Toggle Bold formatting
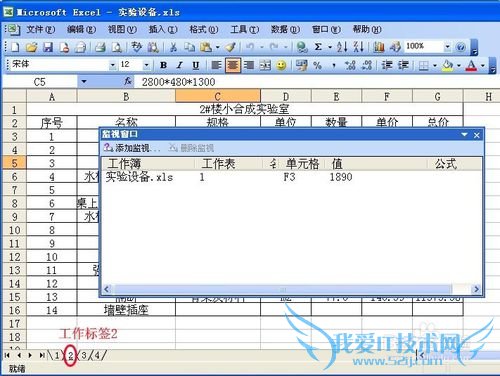500x376 pixels. click(163, 65)
